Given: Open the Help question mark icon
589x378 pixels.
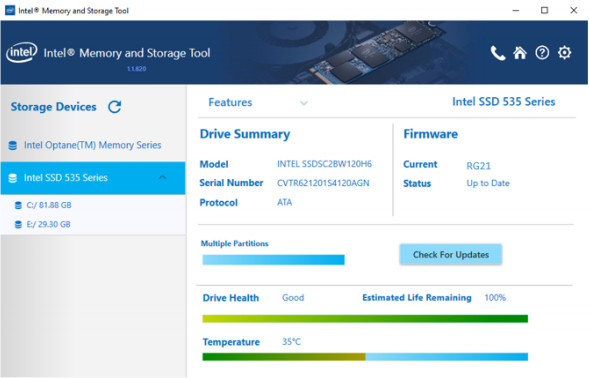Looking at the screenshot, I should click(x=542, y=53).
